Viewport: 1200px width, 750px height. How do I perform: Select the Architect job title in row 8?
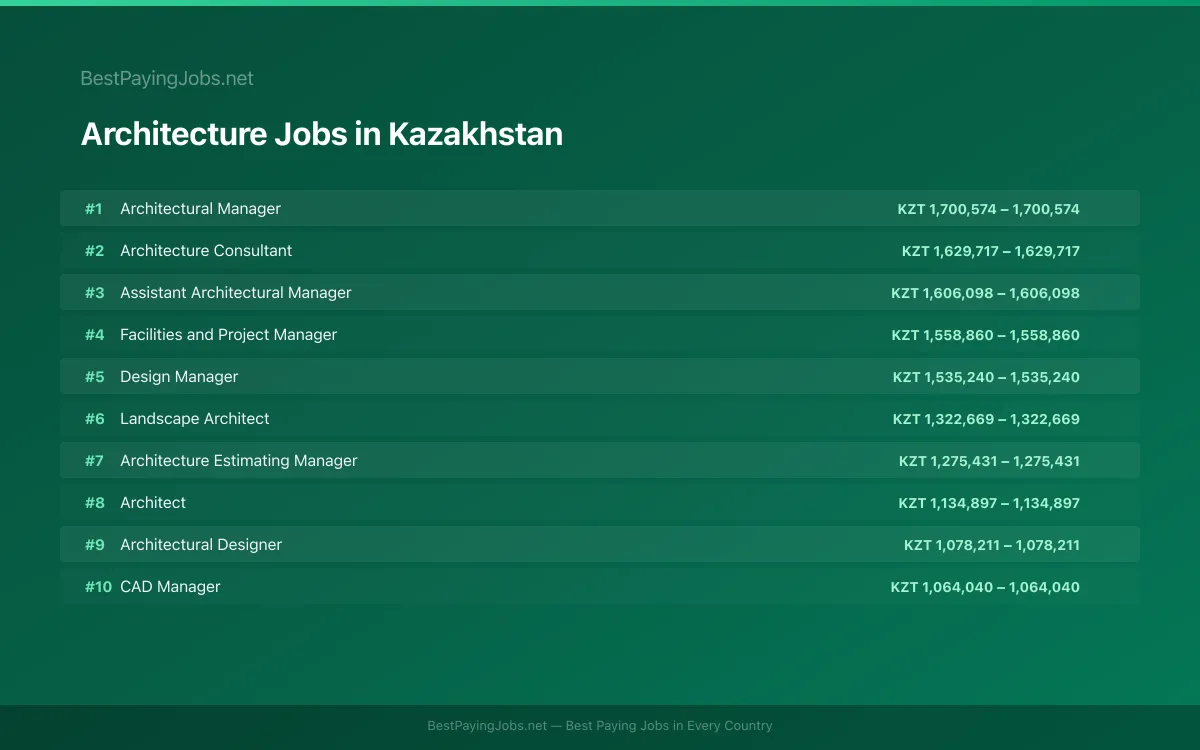click(153, 503)
